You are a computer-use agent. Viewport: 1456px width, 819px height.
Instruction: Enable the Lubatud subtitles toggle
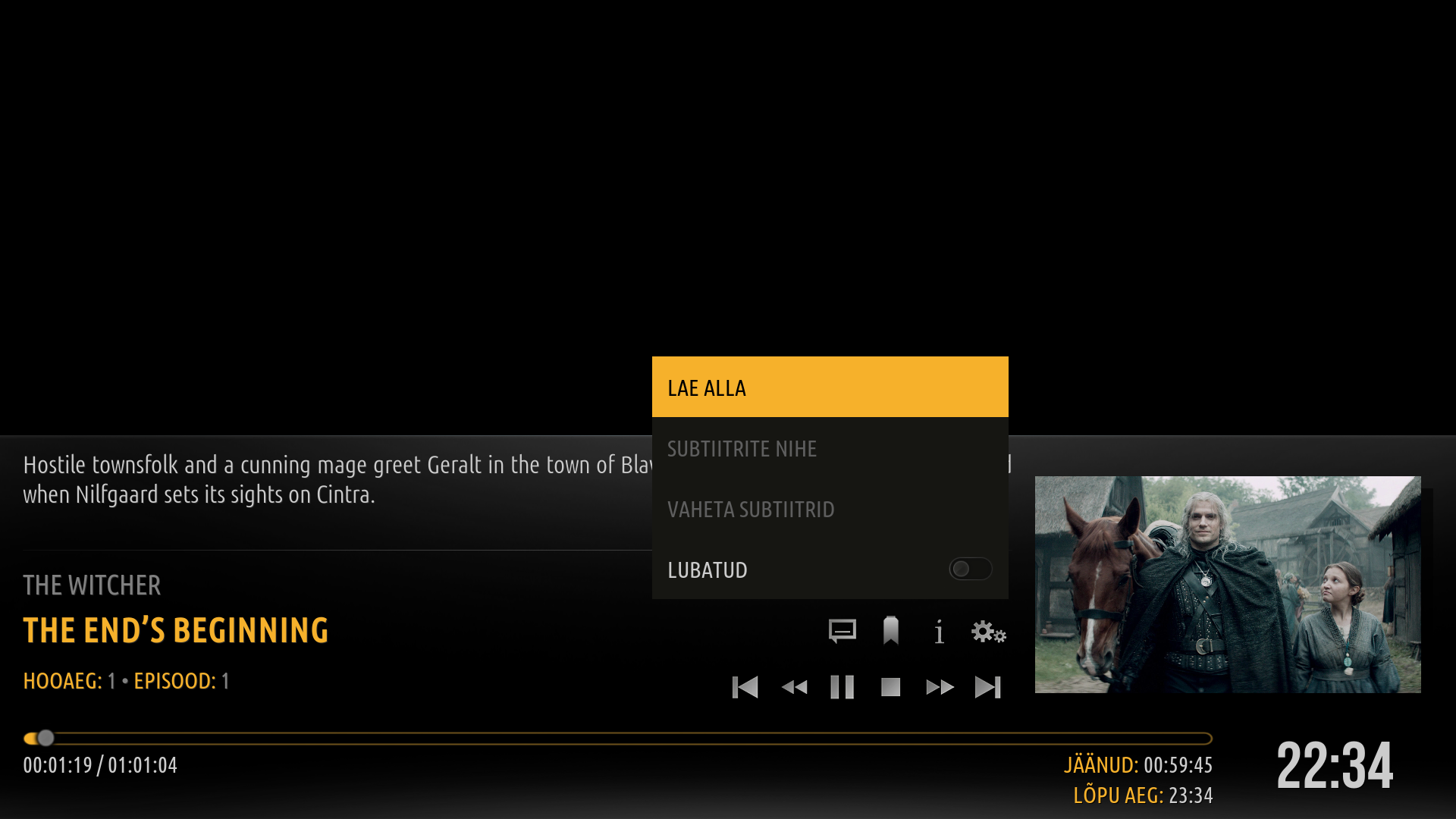(970, 570)
